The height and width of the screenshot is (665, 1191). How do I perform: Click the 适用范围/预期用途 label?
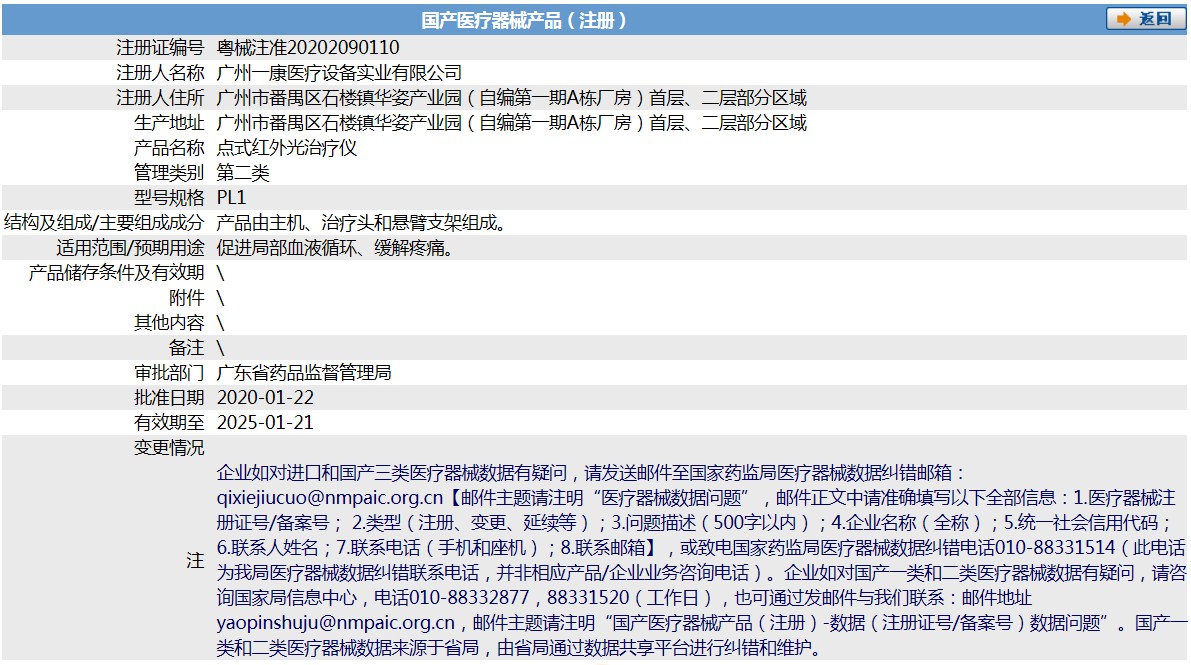(130, 248)
